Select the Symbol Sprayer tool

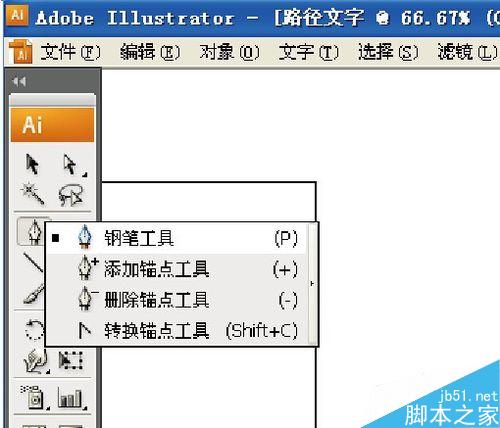[x=34, y=398]
